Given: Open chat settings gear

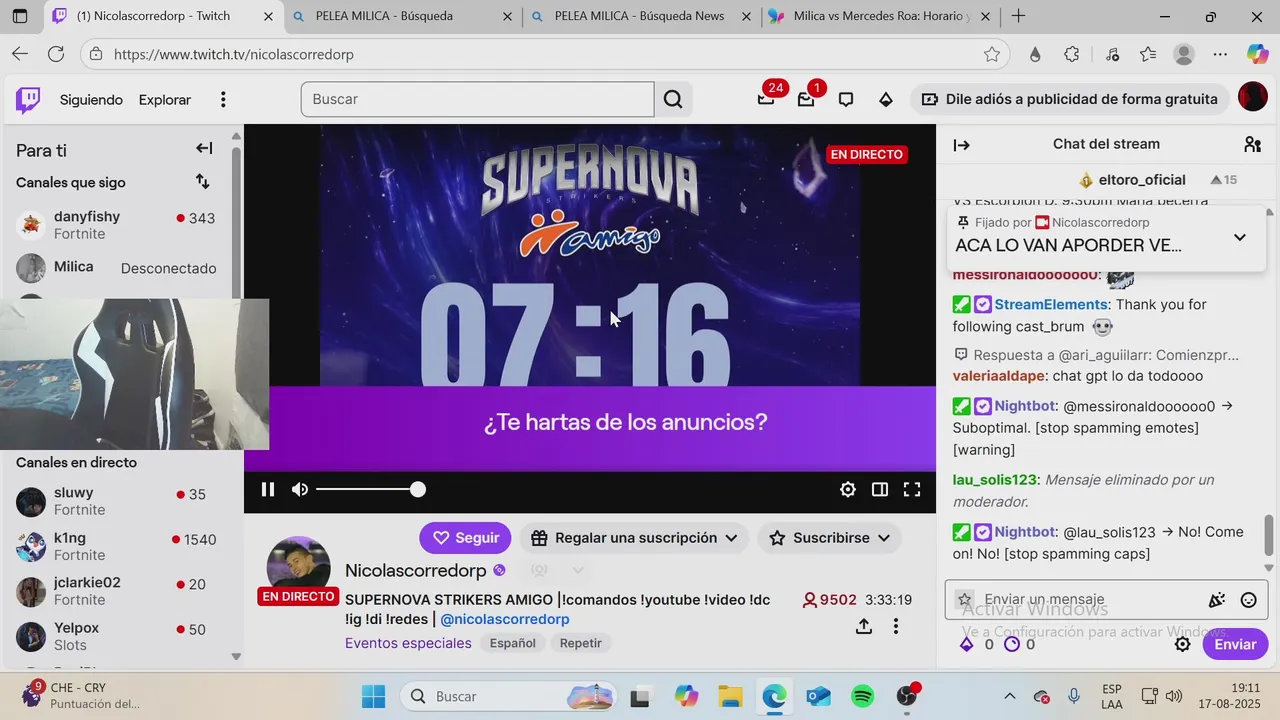Looking at the screenshot, I should (1182, 644).
